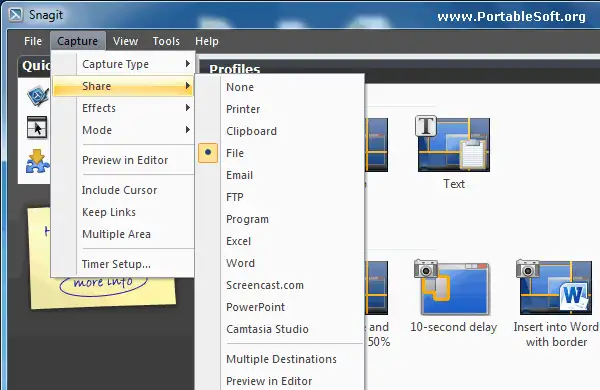Open the Tools menu
This screenshot has width=600, height=390.
point(166,41)
